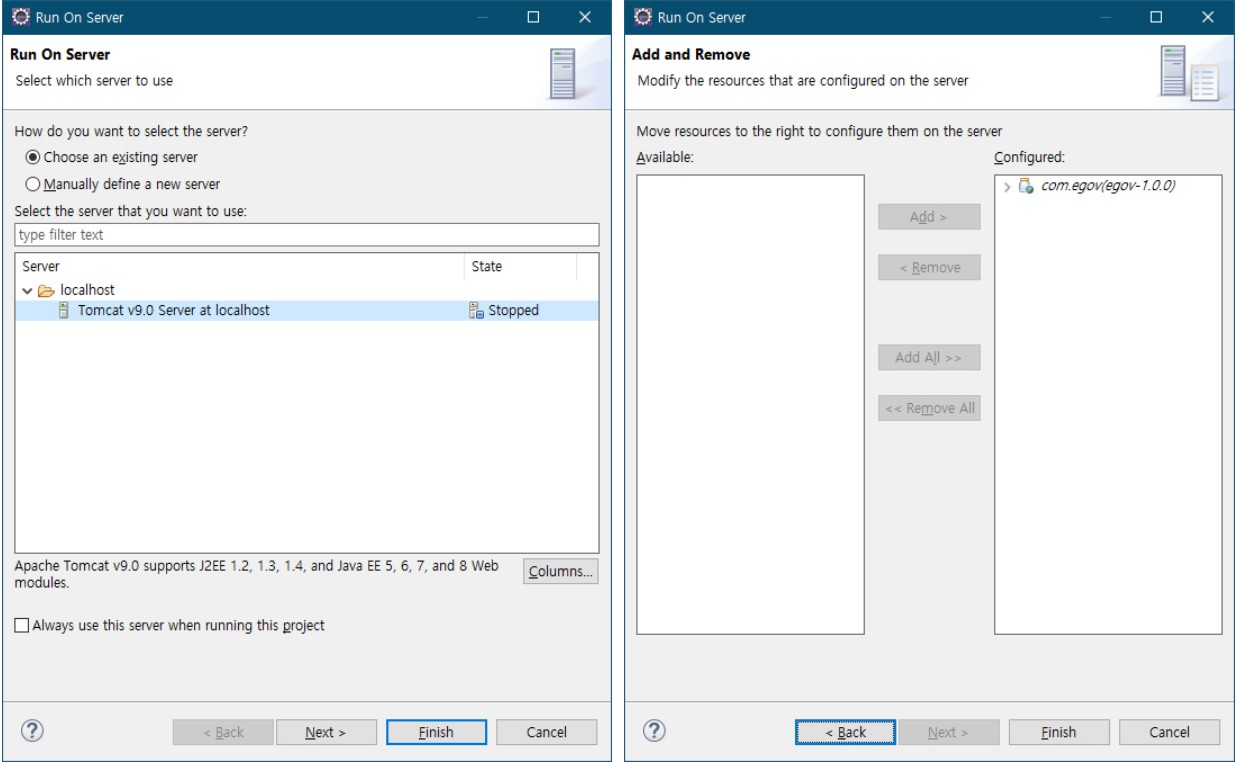
Task: Click the 'Stopped' state text
Action: click(x=514, y=310)
